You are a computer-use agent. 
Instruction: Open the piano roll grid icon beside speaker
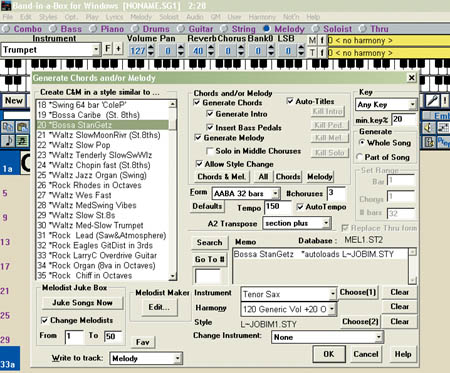443,127
